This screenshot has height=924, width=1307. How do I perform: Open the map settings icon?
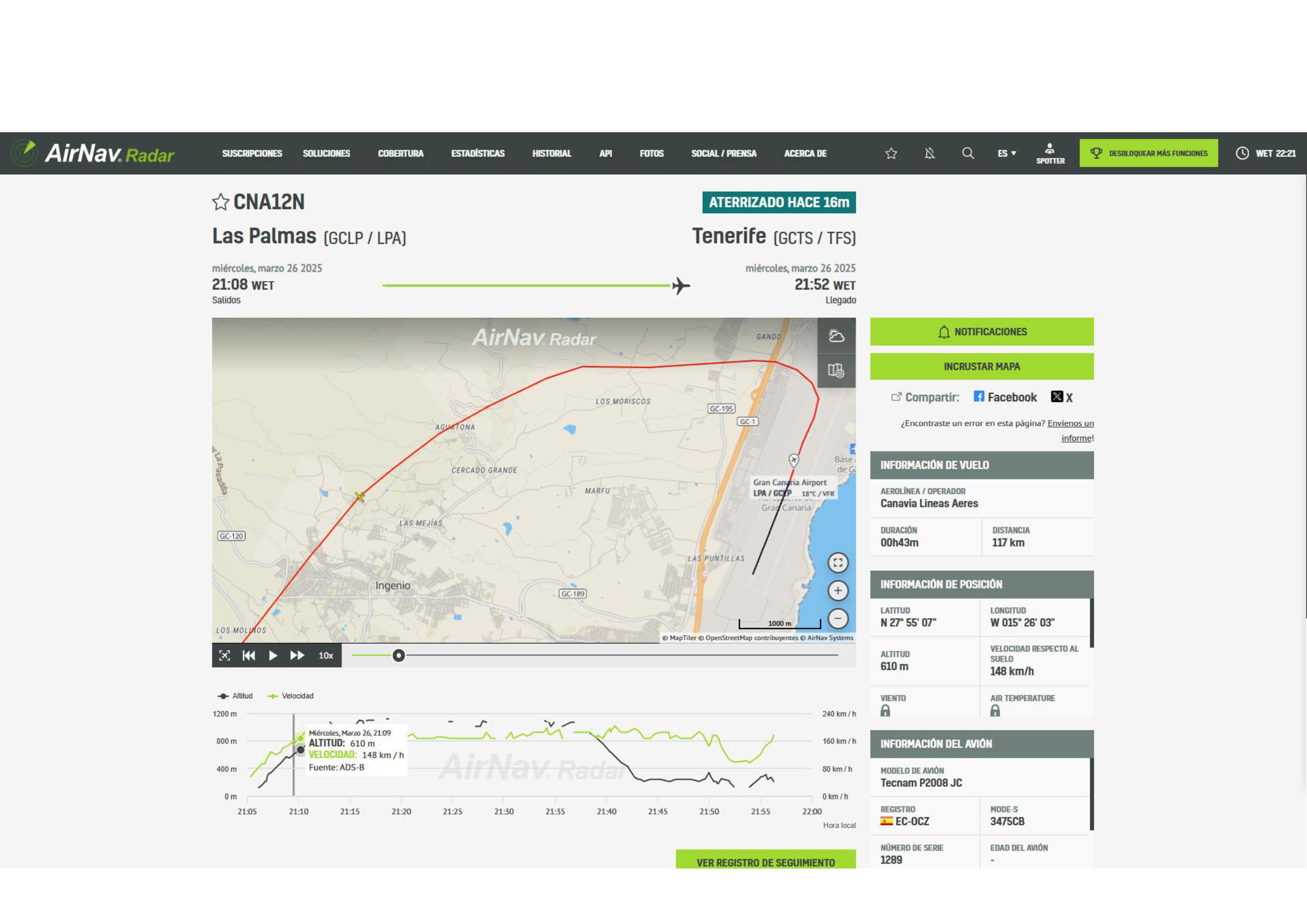[x=836, y=371]
